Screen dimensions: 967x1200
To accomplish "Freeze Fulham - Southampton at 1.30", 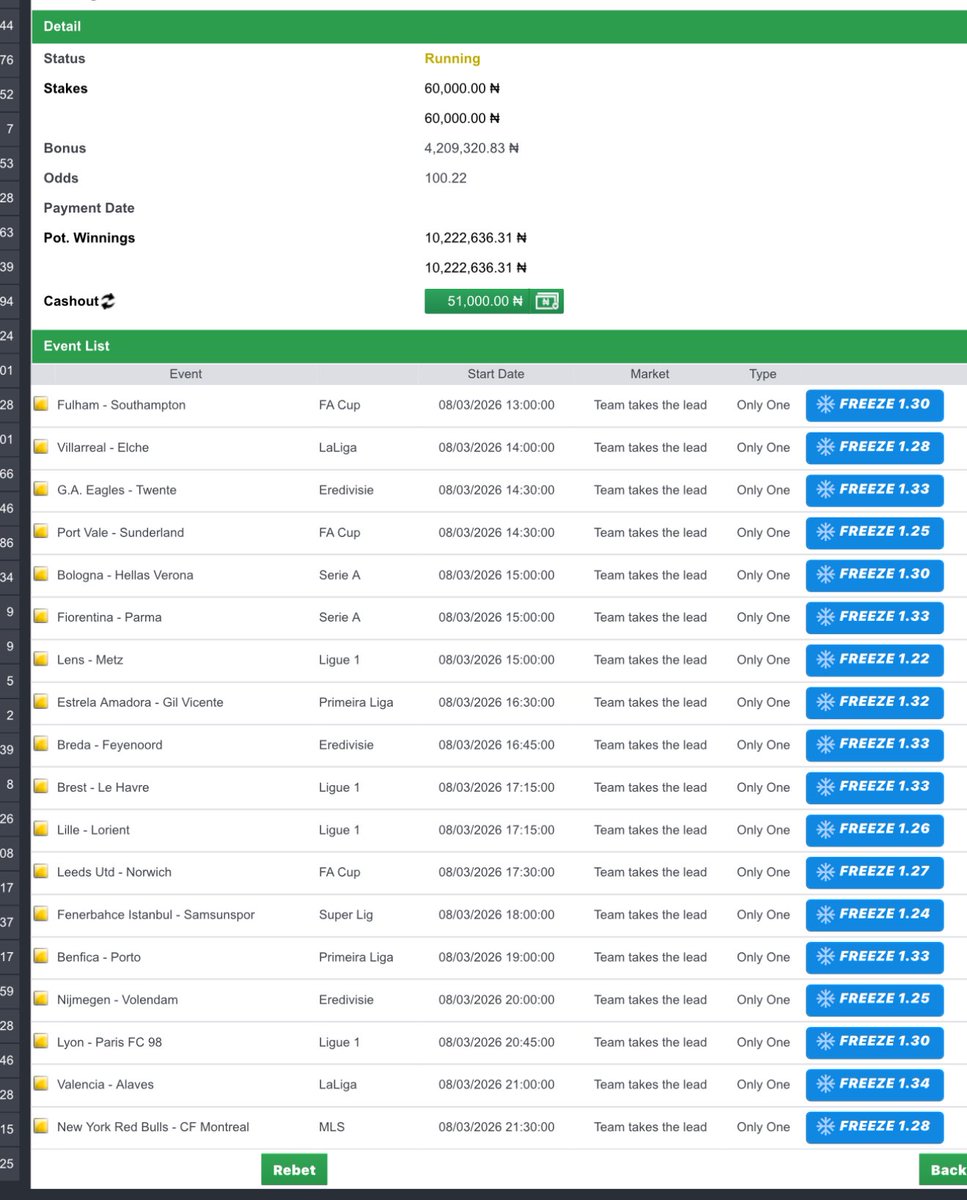I will tap(874, 405).
